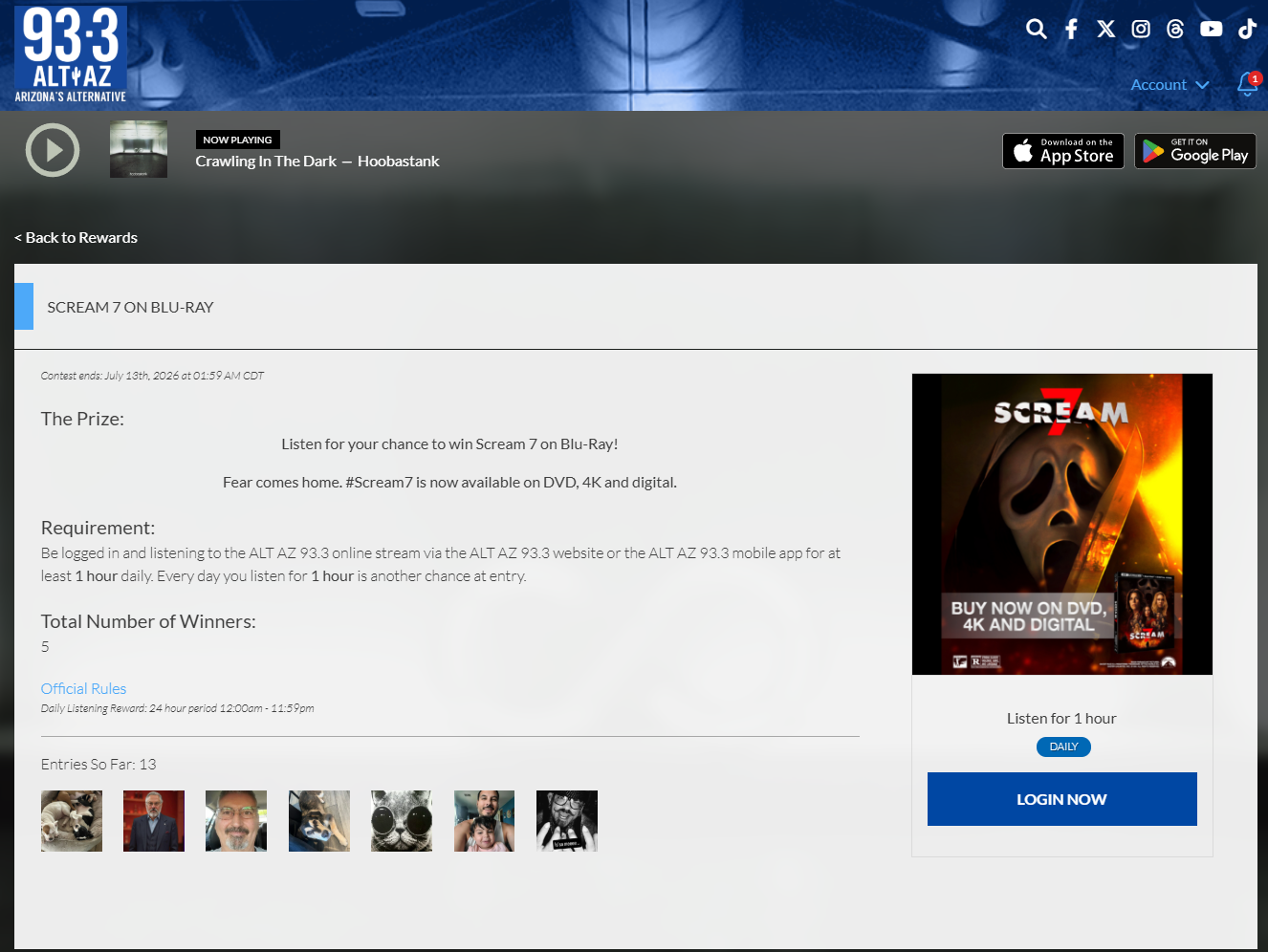The image size is (1268, 952).
Task: Play the live stream
Action: (53, 150)
